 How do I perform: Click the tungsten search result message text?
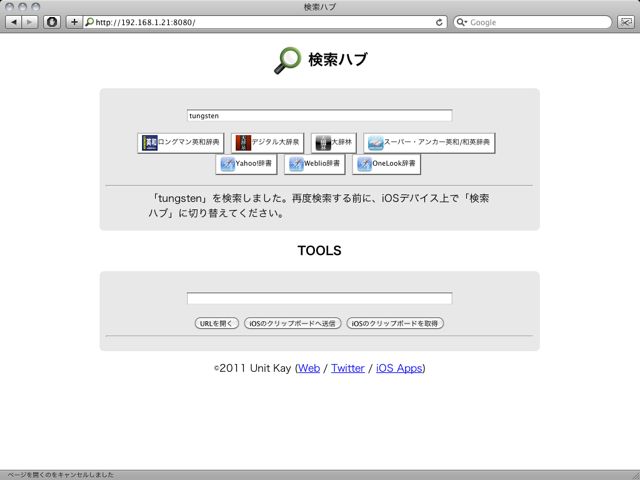click(x=319, y=206)
